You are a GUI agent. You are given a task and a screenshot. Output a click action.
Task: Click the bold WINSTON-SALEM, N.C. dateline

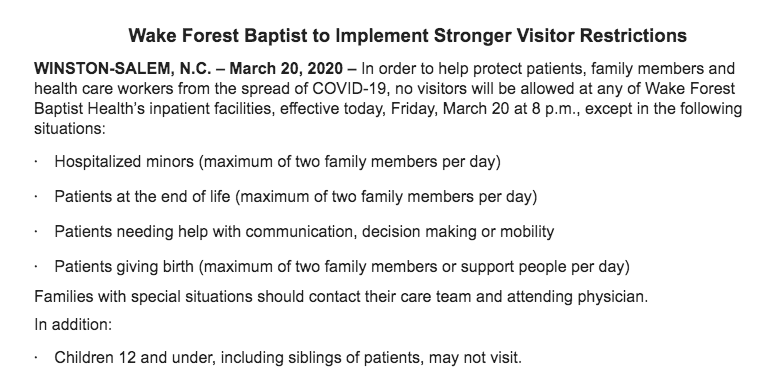pyautogui.click(x=123, y=68)
